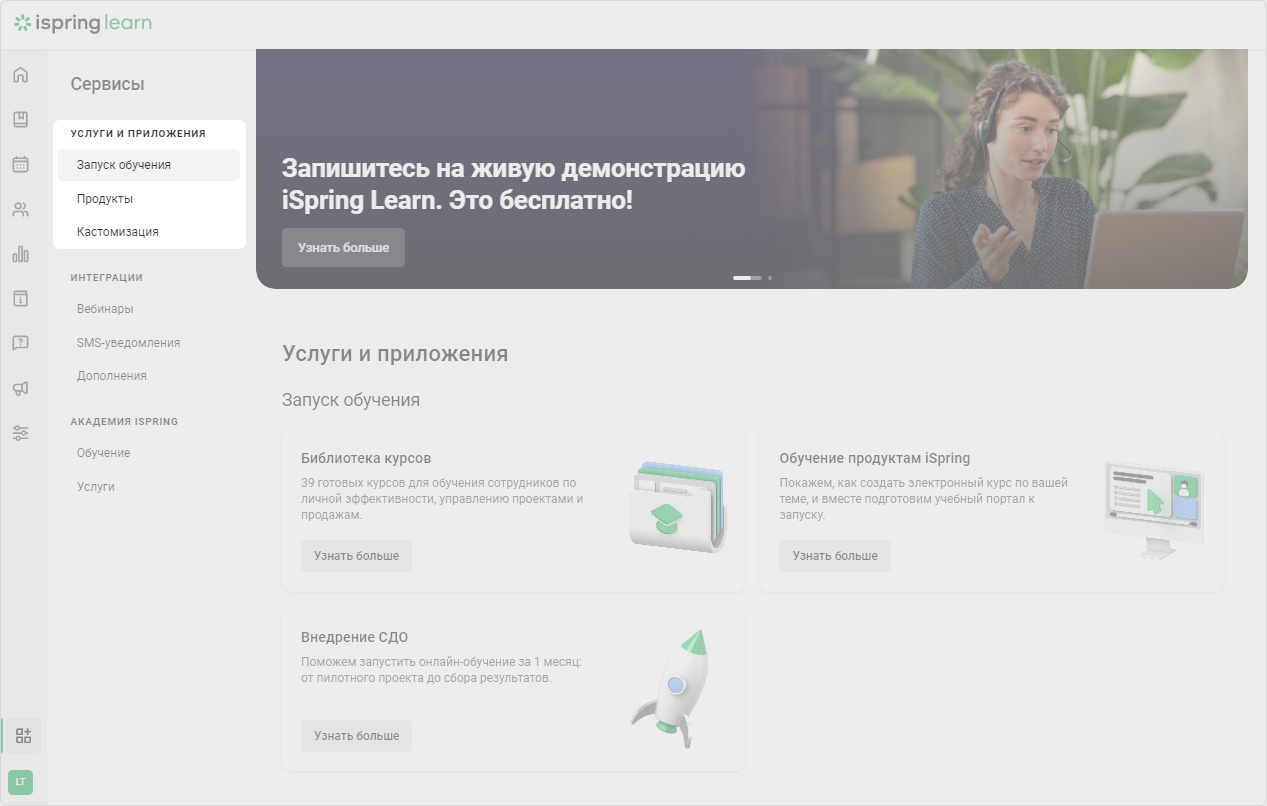
Task: Click the Услуги и приложения section label in sidebar
Action: [x=138, y=133]
